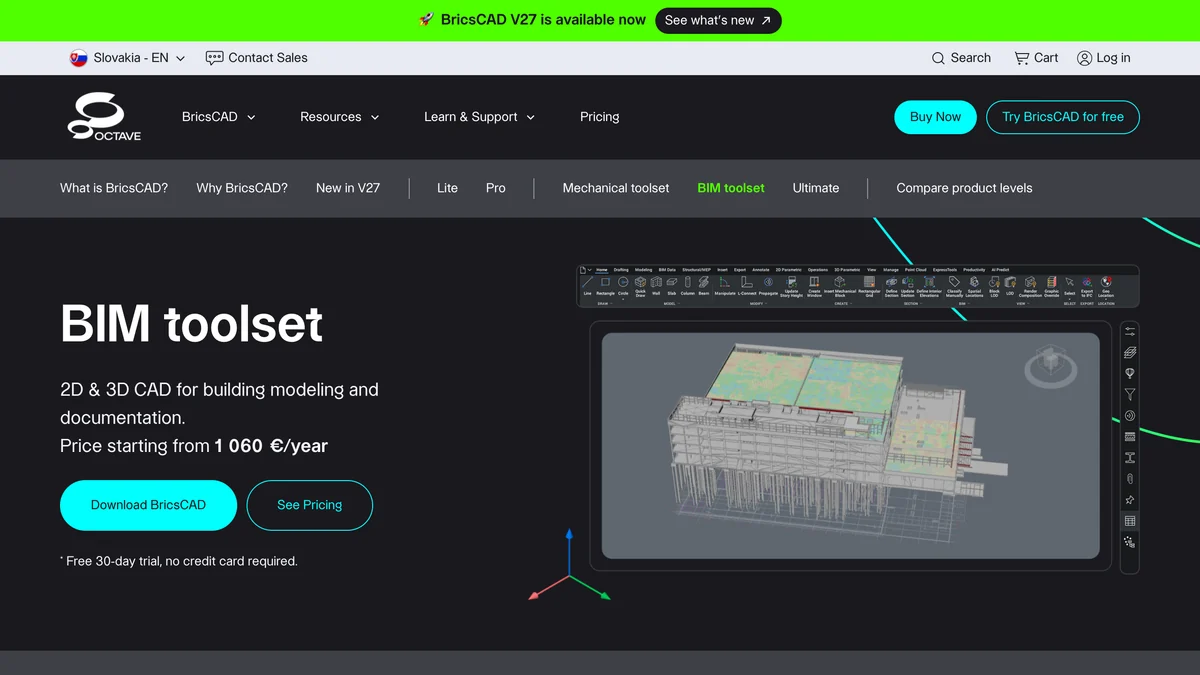The width and height of the screenshot is (1200, 675).
Task: Click the Create Window tool icon
Action: [814, 282]
